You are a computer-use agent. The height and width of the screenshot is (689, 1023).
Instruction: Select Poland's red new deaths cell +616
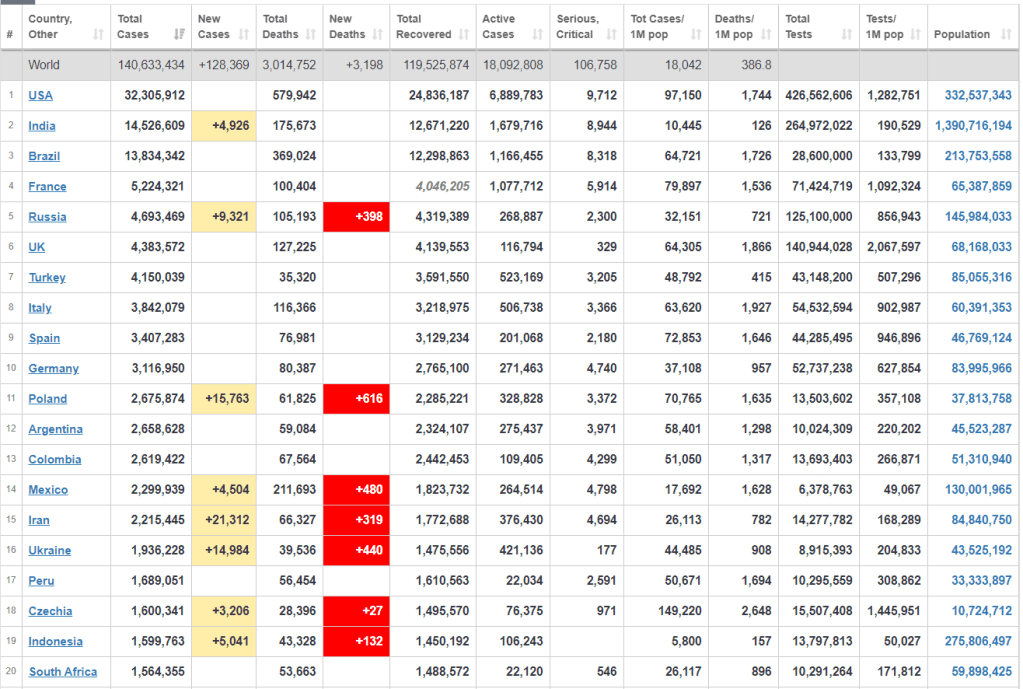357,399
